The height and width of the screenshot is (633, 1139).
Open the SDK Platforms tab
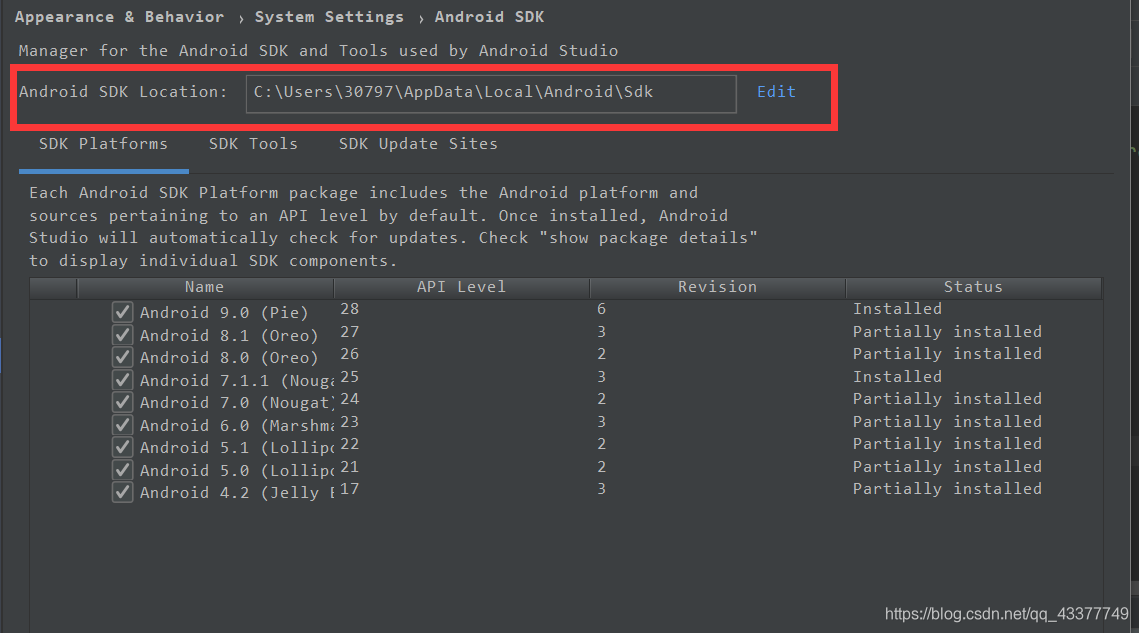103,144
